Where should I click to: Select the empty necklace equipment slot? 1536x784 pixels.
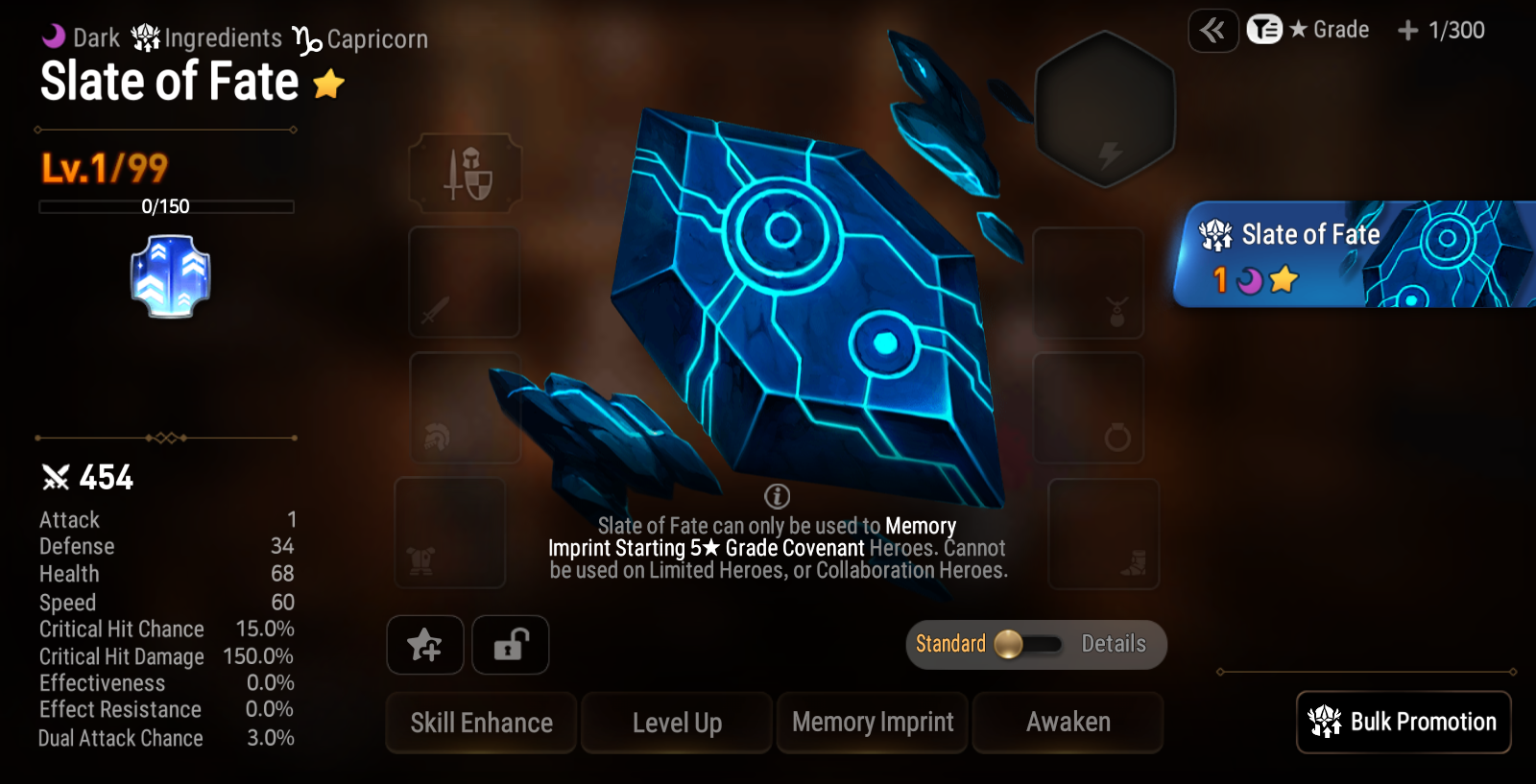[x=1089, y=282]
